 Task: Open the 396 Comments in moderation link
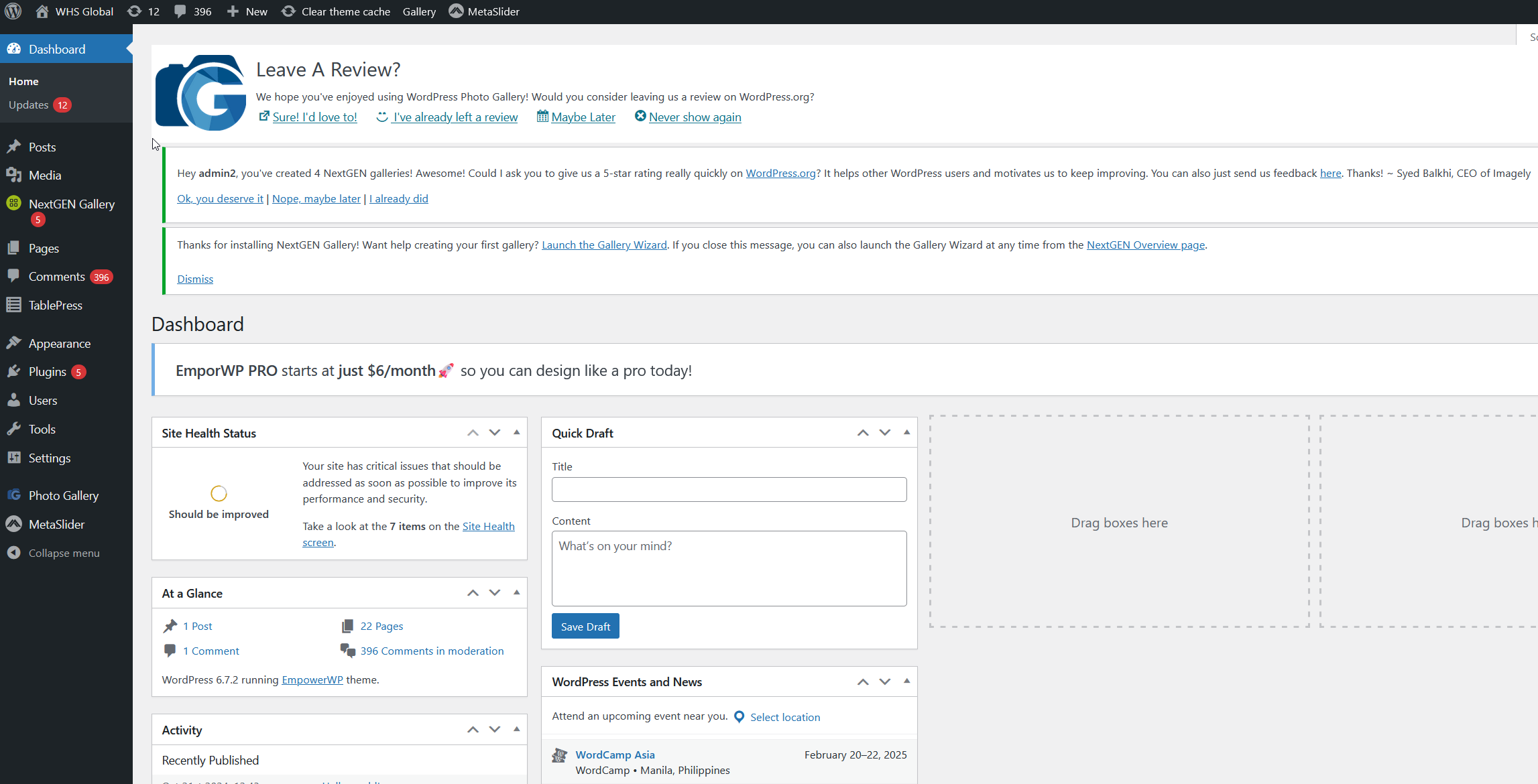click(432, 651)
